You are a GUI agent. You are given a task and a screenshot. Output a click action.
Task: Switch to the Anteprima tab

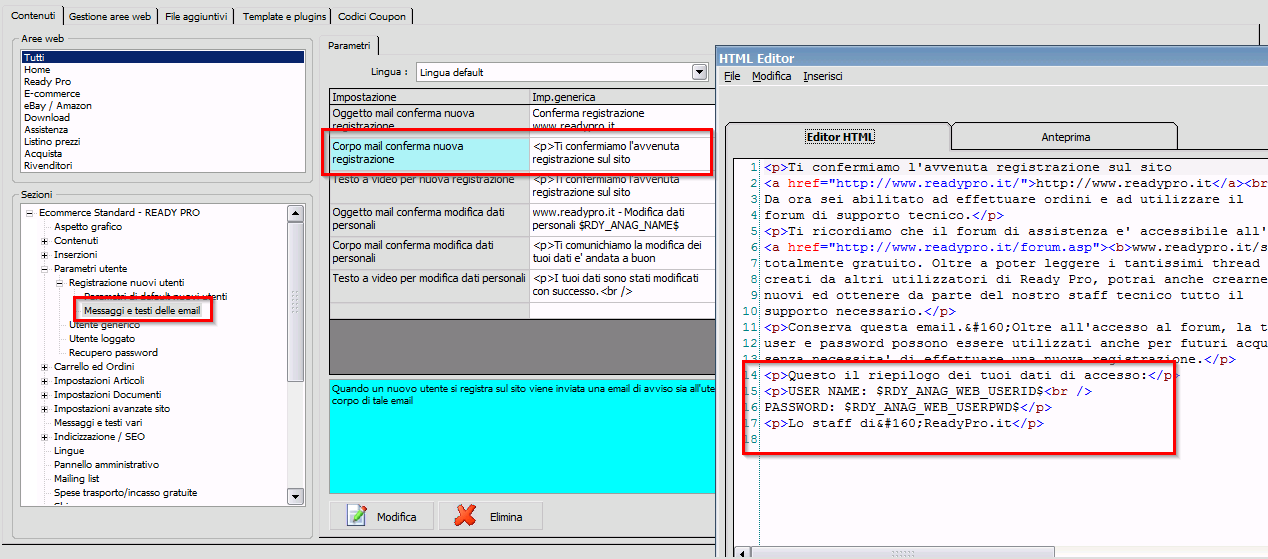click(x=1064, y=137)
